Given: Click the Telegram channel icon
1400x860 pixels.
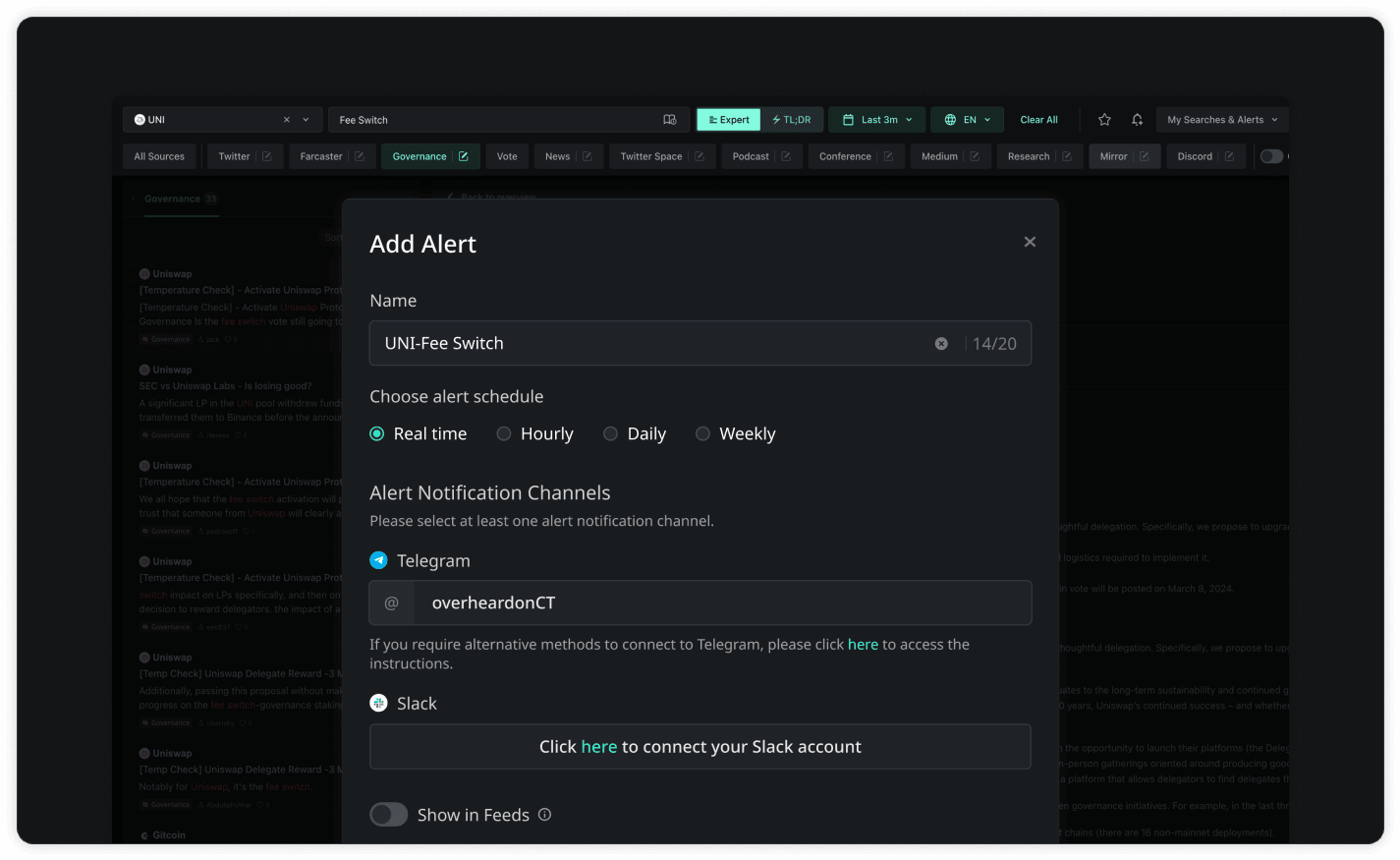Looking at the screenshot, I should (378, 560).
